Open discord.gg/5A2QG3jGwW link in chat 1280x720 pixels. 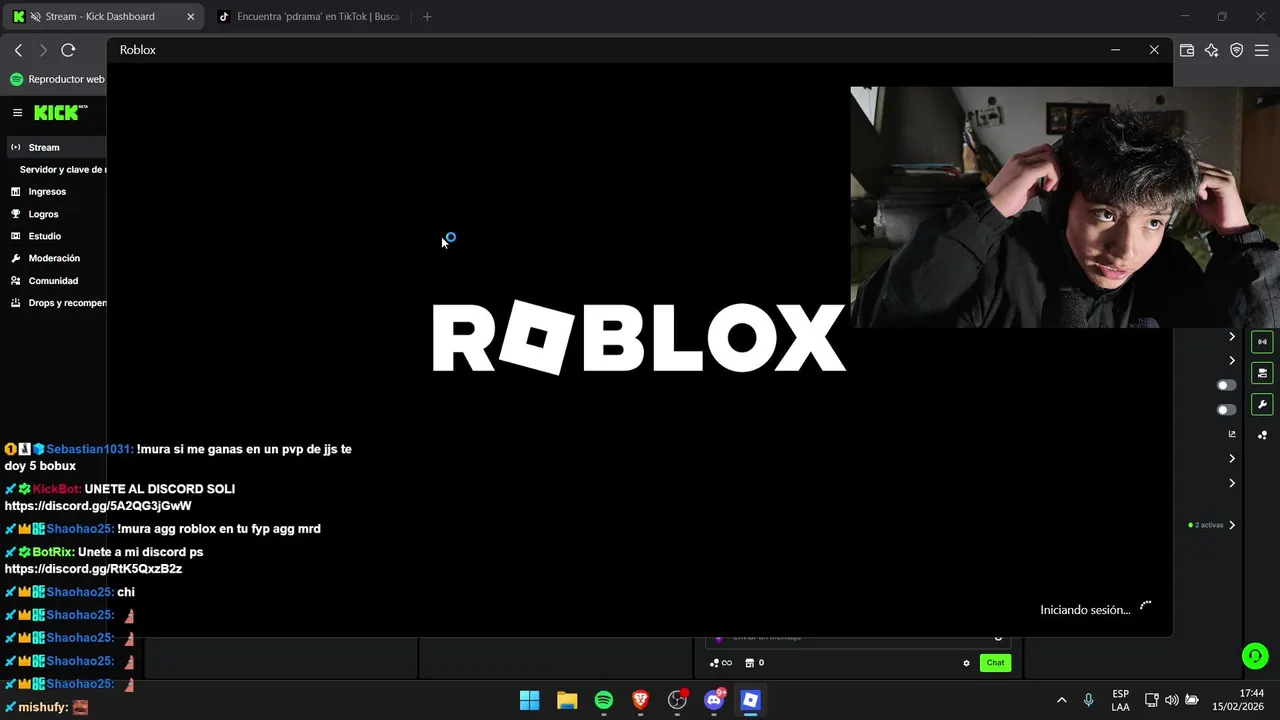pyautogui.click(x=98, y=506)
